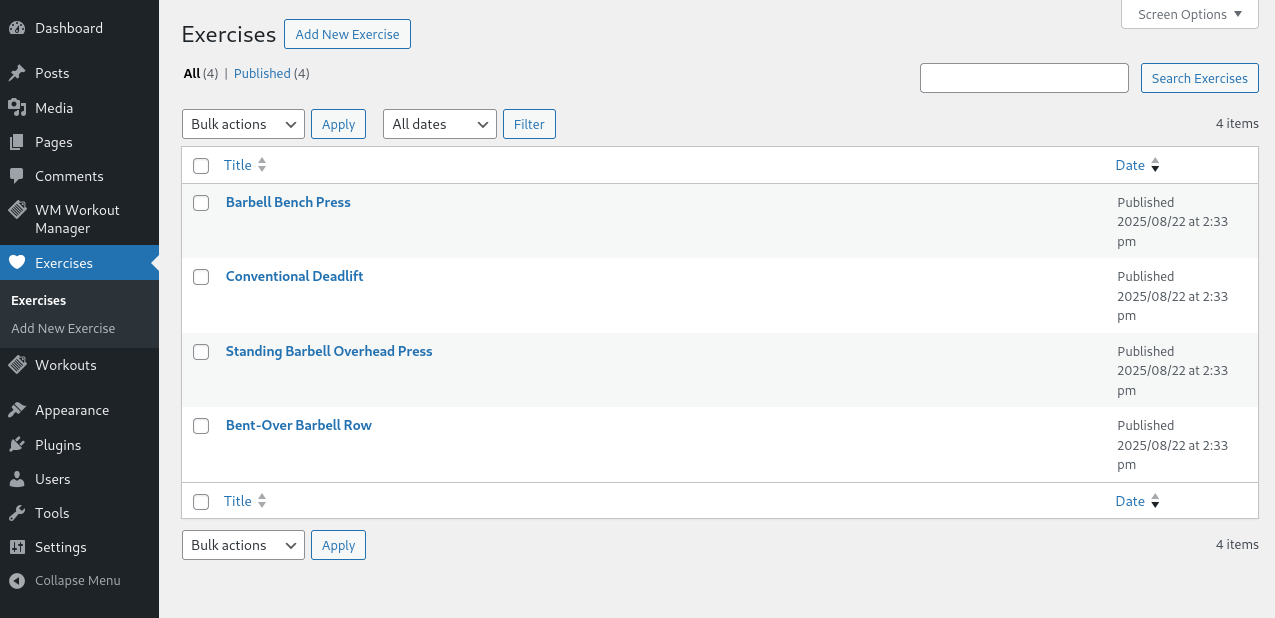The width and height of the screenshot is (1275, 618).
Task: Click the Dashboard gauge icon in sidebar
Action: coord(17,28)
